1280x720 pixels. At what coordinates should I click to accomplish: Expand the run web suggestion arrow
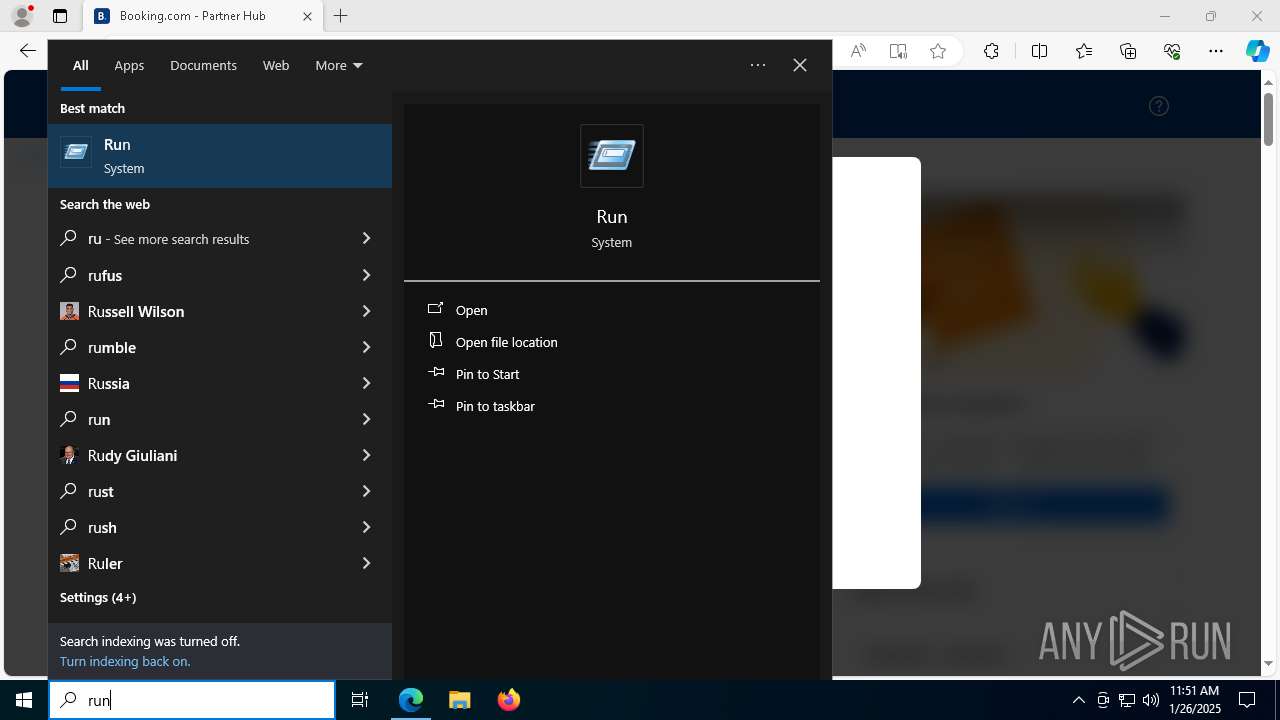point(366,419)
